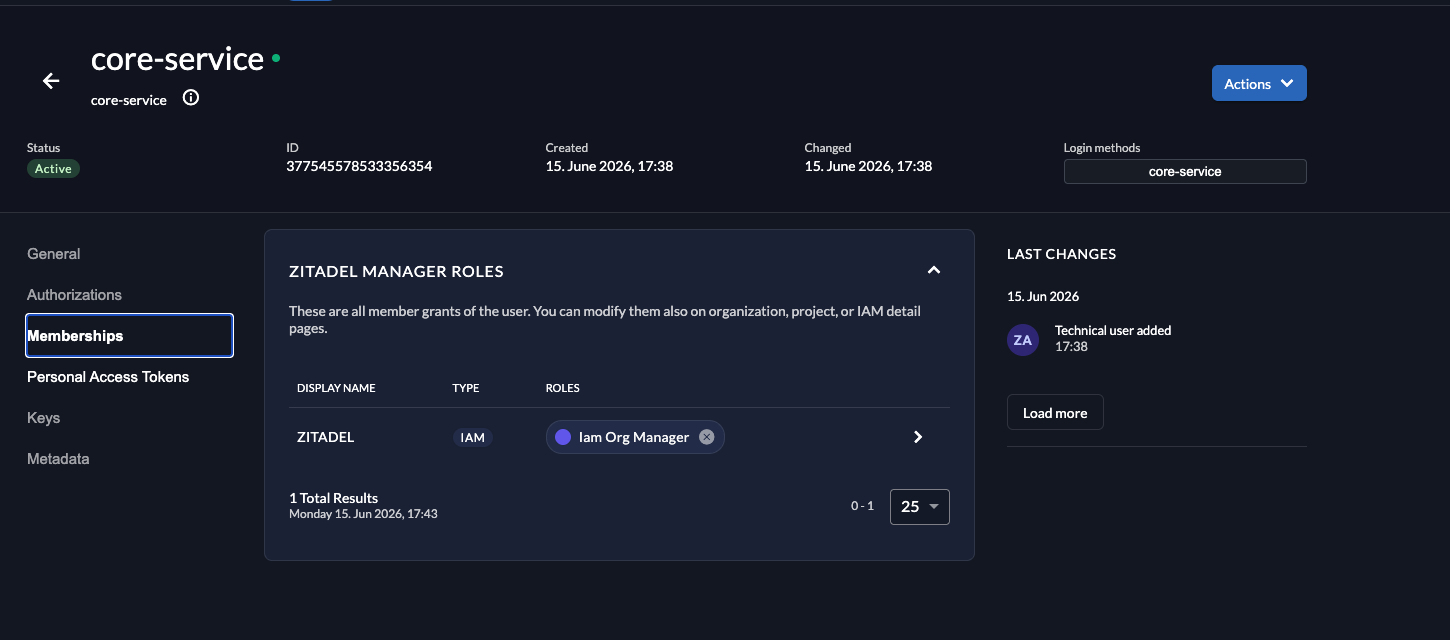The image size is (1450, 640).
Task: Open ZITADEL membership details chevron arrow
Action: point(918,437)
